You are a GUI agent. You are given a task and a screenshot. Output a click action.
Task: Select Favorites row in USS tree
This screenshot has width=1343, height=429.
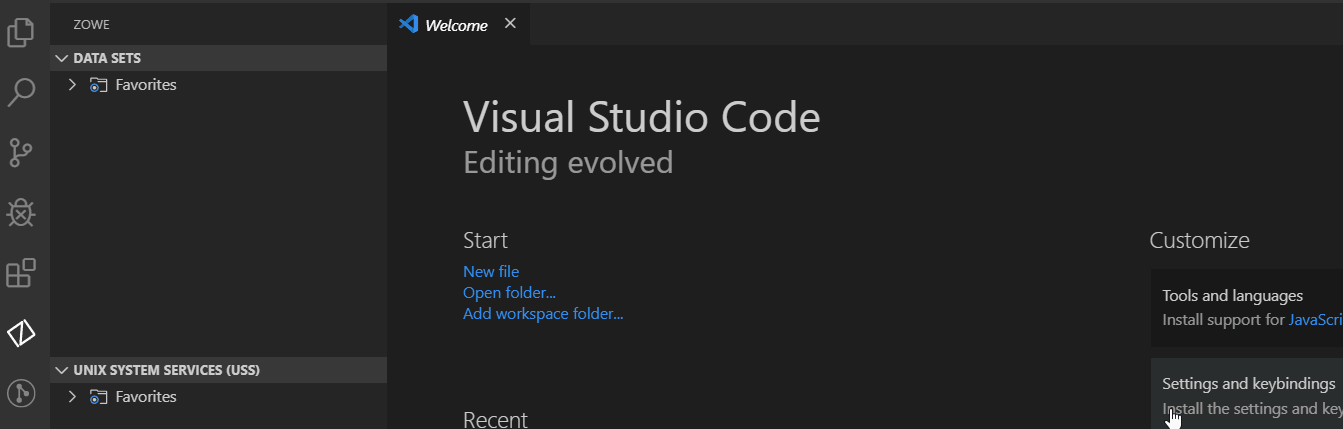pos(218,397)
